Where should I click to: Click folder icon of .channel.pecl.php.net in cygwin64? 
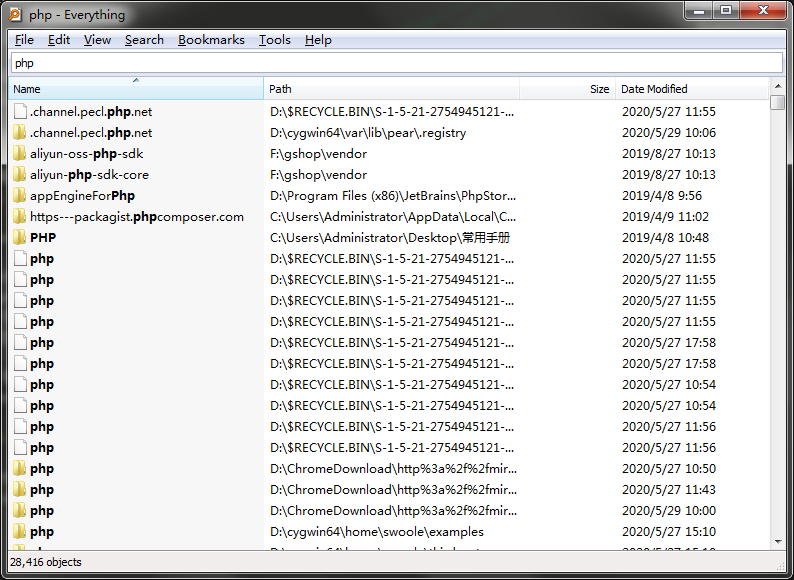pyautogui.click(x=20, y=133)
